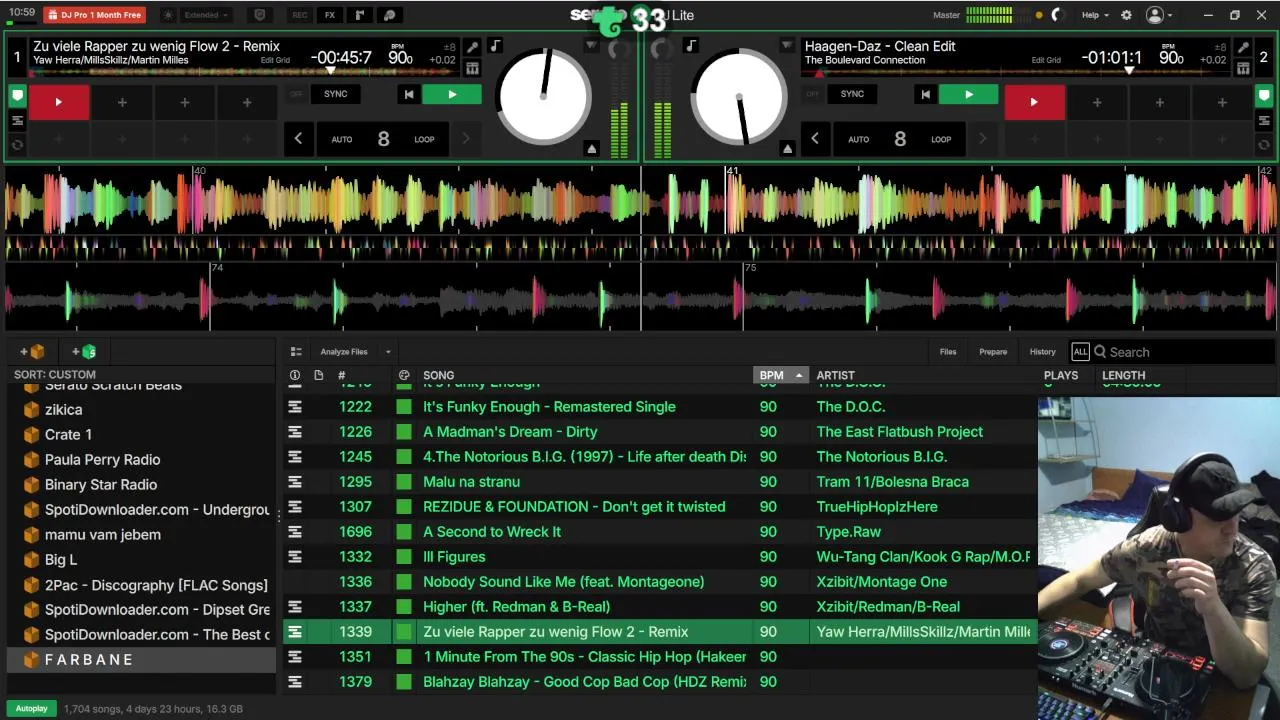
Task: Sort by ARTIST column header
Action: (836, 375)
